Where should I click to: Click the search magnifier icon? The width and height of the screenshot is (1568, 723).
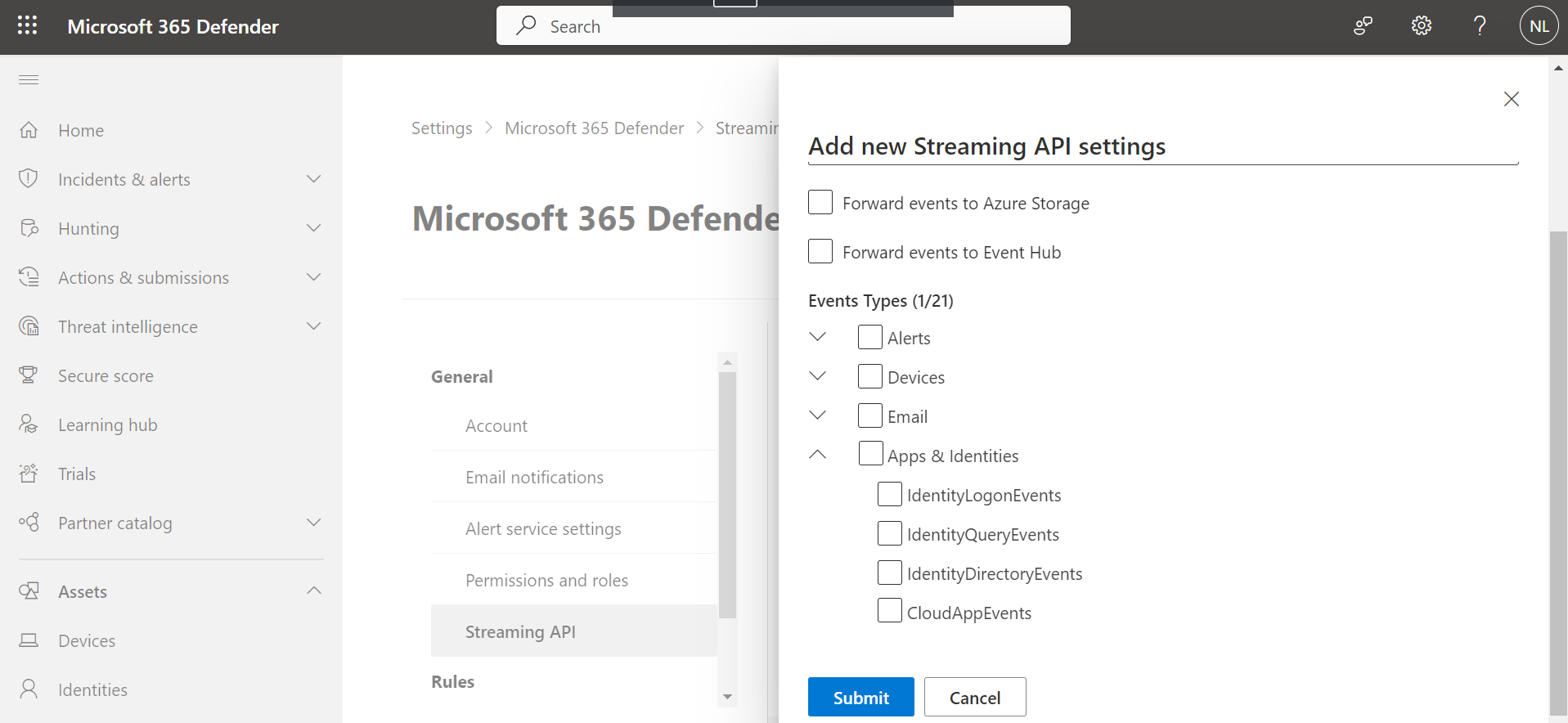click(x=526, y=25)
